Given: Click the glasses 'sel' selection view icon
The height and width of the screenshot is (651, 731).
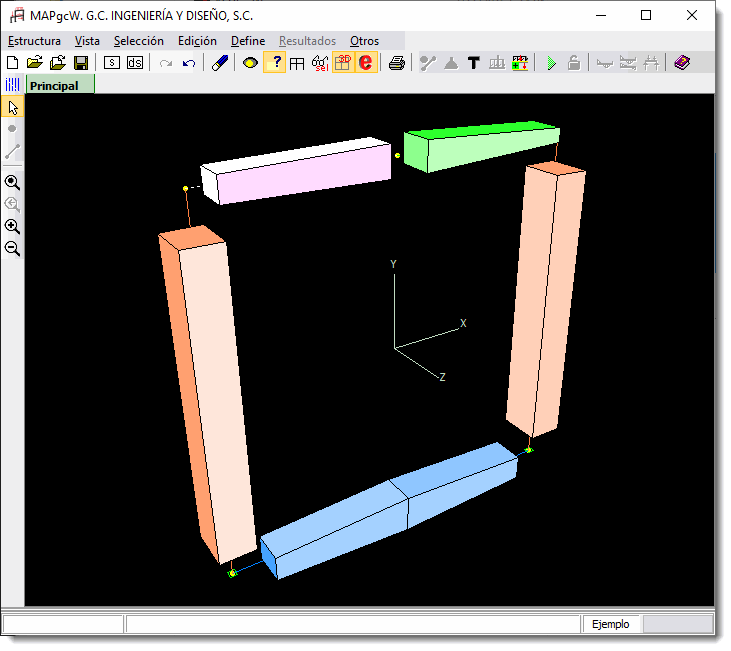Looking at the screenshot, I should [320, 63].
